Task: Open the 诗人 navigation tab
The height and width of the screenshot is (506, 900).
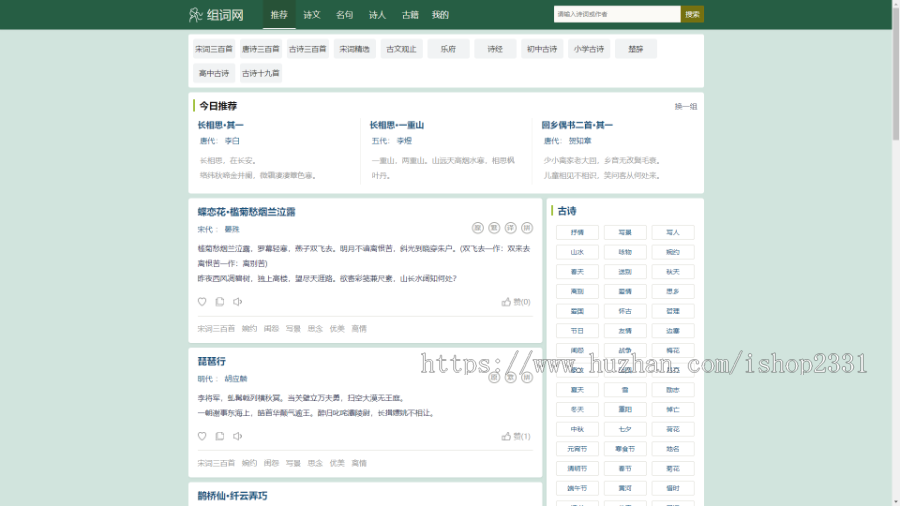Action: tap(377, 15)
